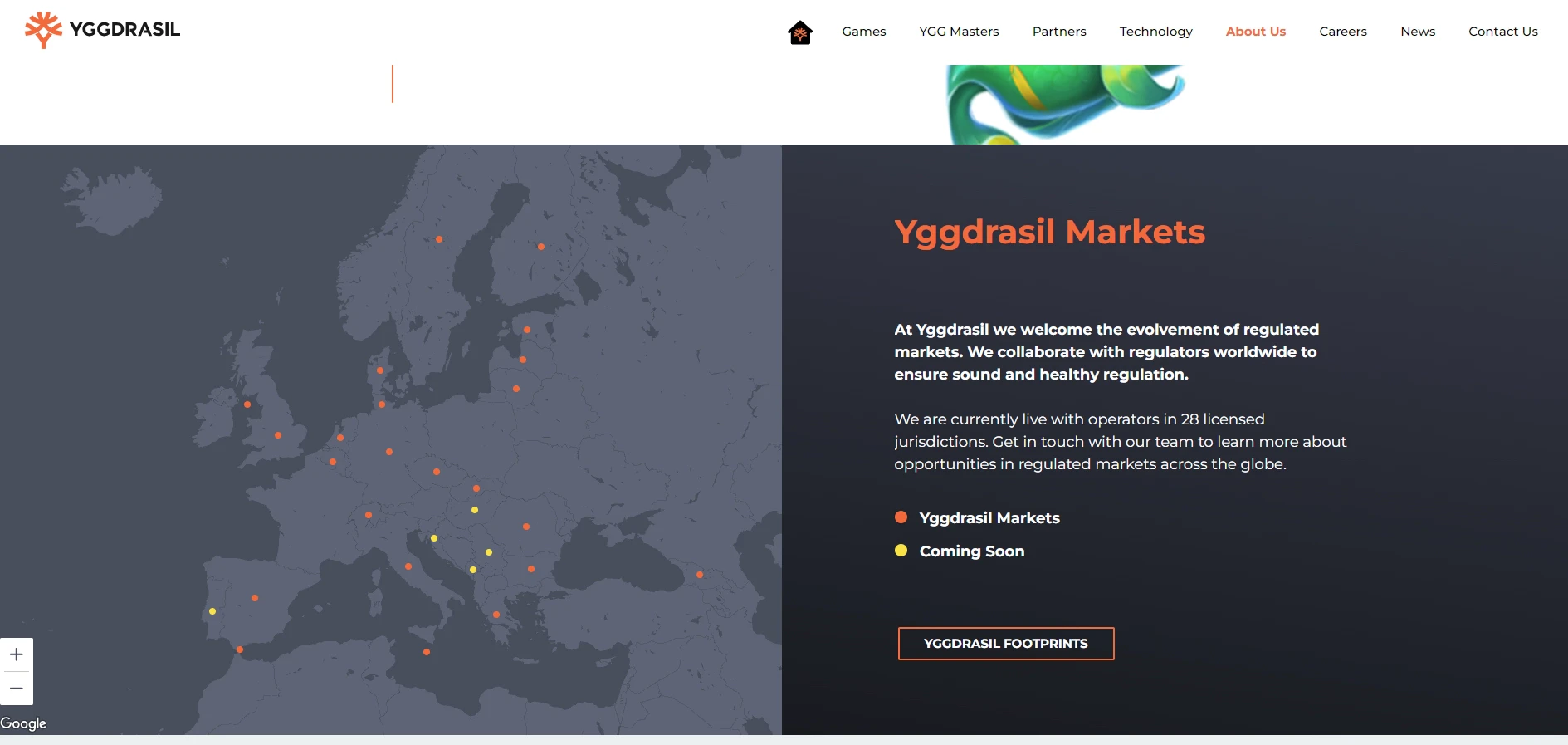Viewport: 1568px width, 745px height.
Task: Click the marker over Estonia
Action: tap(527, 330)
